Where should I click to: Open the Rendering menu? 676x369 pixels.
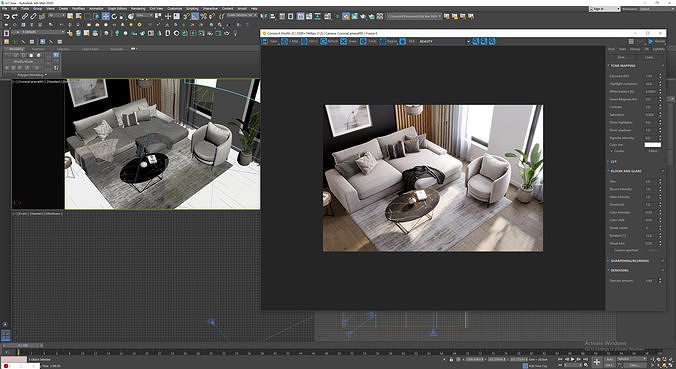pyautogui.click(x=138, y=9)
